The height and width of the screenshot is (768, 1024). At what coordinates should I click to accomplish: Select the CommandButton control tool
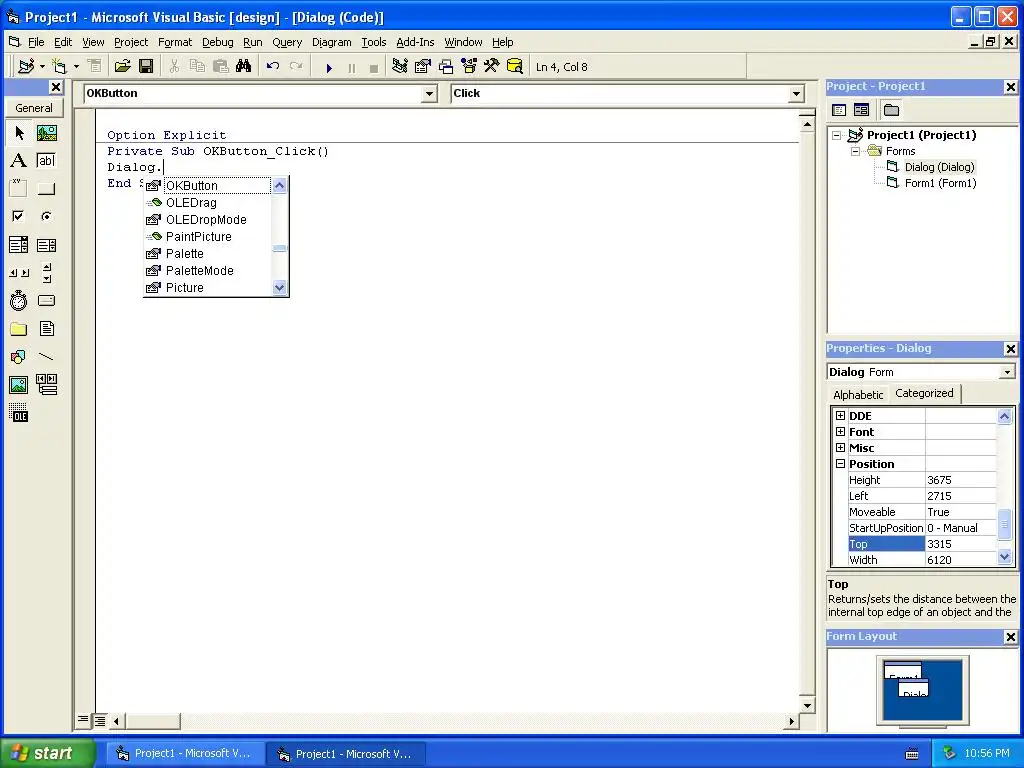click(46, 189)
